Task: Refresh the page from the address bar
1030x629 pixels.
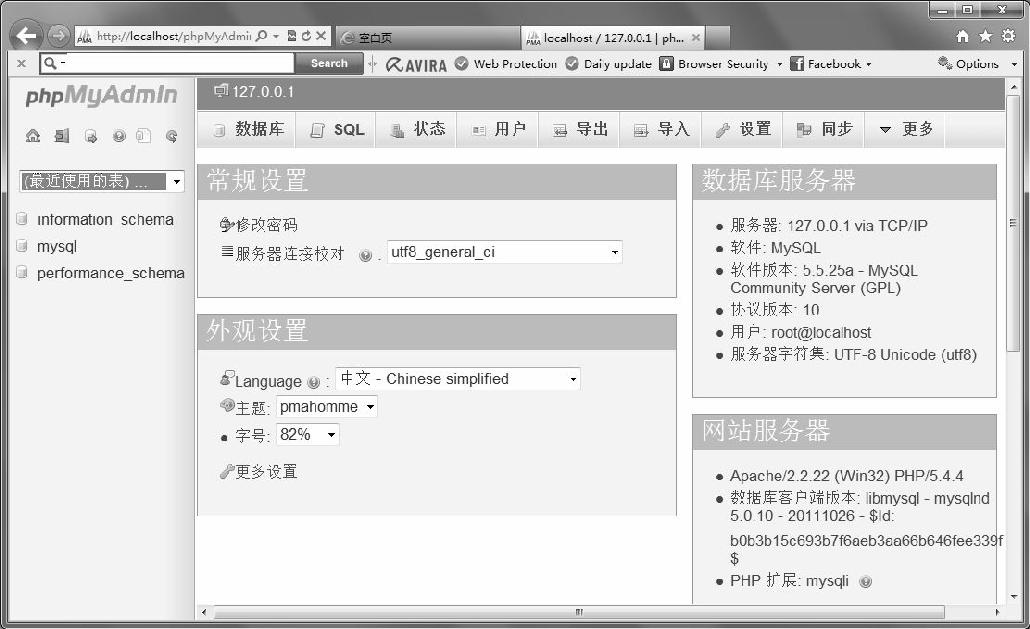Action: pos(306,36)
